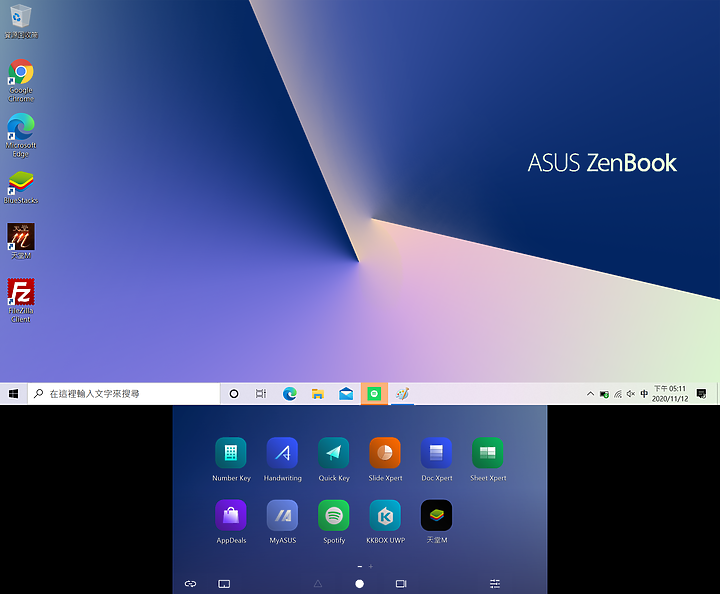Launch Handwriting app in ScreenPad
The image size is (720, 594).
click(282, 459)
